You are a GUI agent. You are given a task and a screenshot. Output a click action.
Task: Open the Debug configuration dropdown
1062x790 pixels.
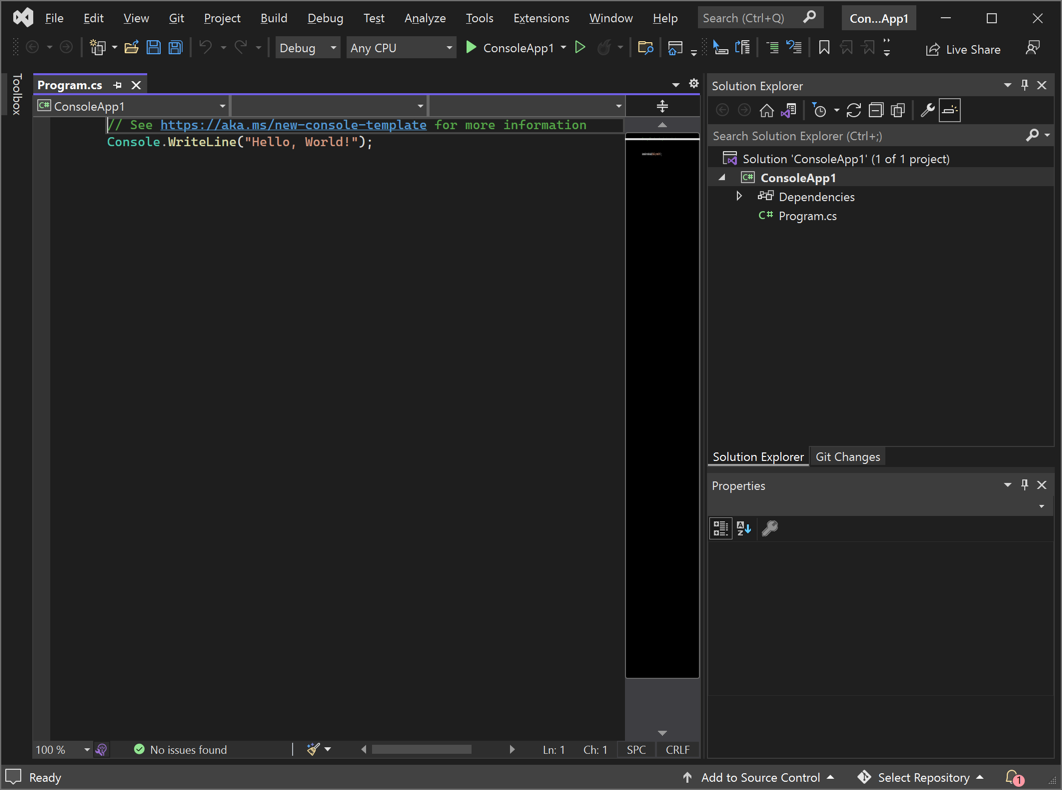(307, 47)
